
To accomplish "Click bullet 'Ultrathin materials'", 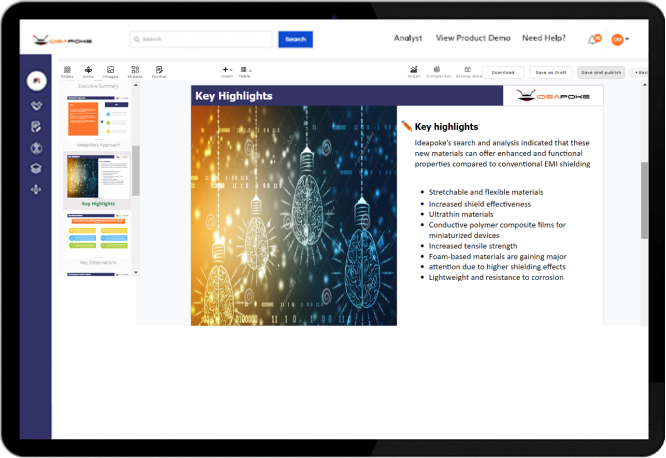I will point(461,214).
